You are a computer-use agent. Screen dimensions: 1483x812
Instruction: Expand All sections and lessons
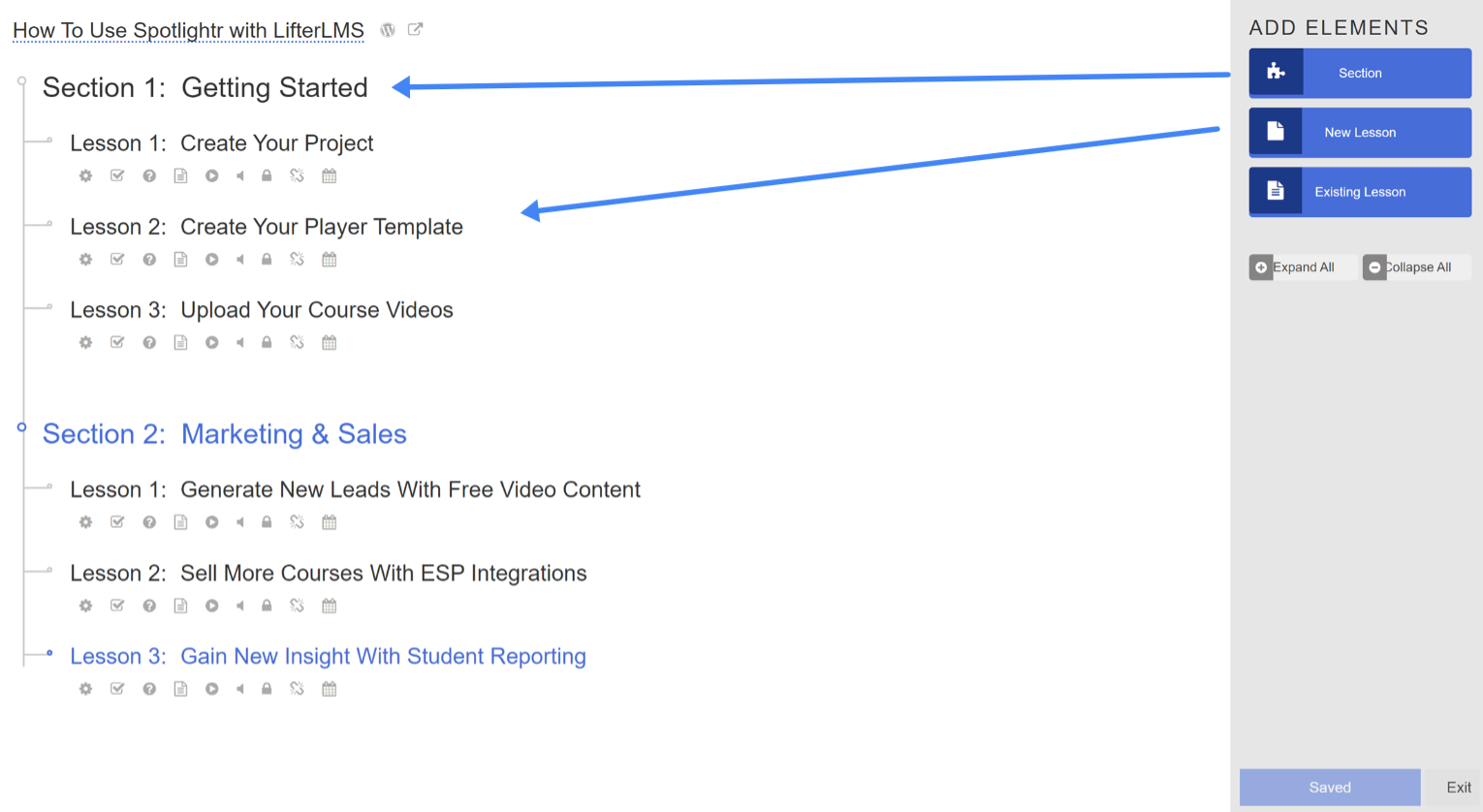click(x=1302, y=267)
